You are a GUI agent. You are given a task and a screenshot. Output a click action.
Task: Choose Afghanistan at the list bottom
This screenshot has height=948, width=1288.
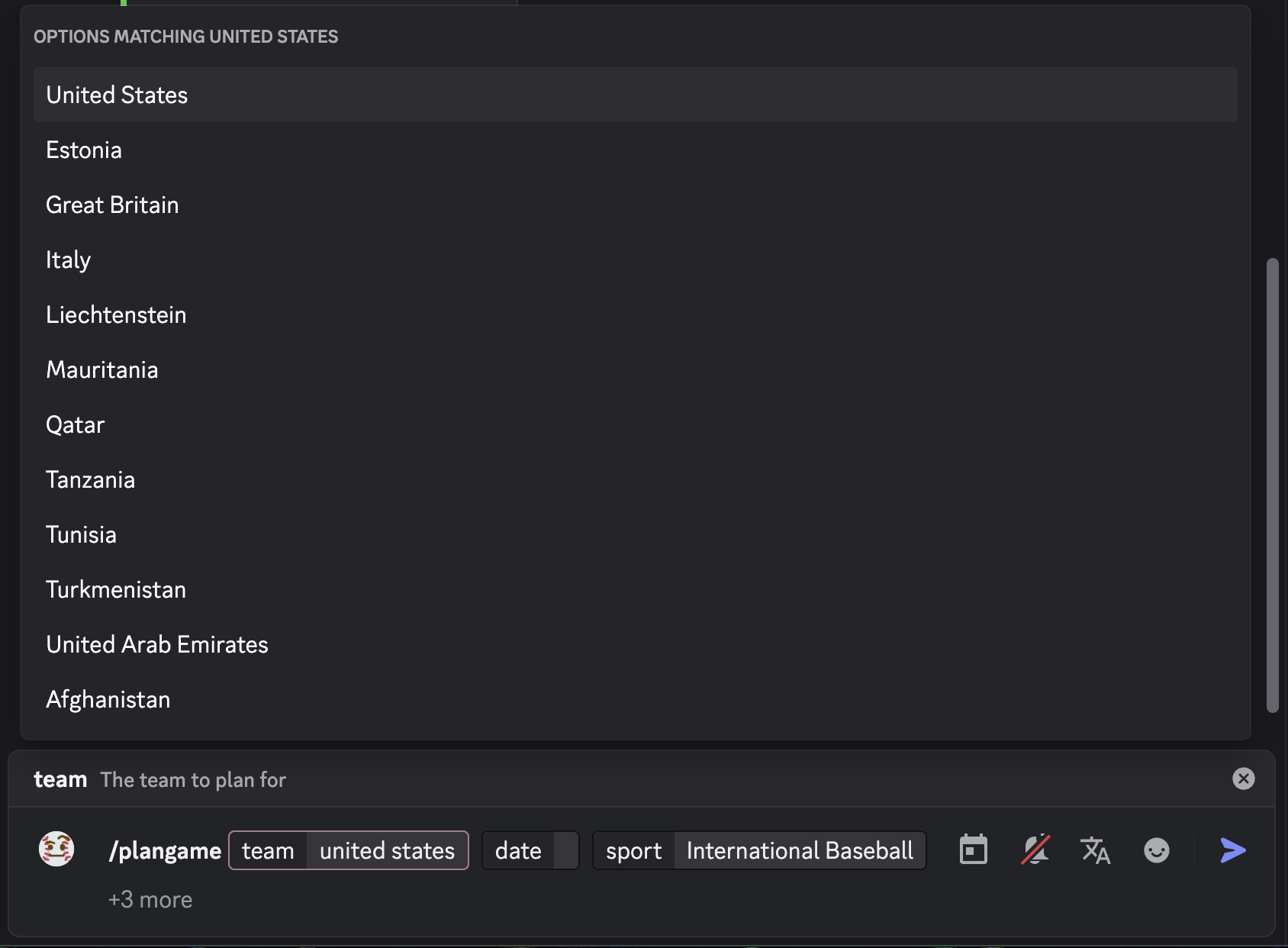pyautogui.click(x=108, y=700)
